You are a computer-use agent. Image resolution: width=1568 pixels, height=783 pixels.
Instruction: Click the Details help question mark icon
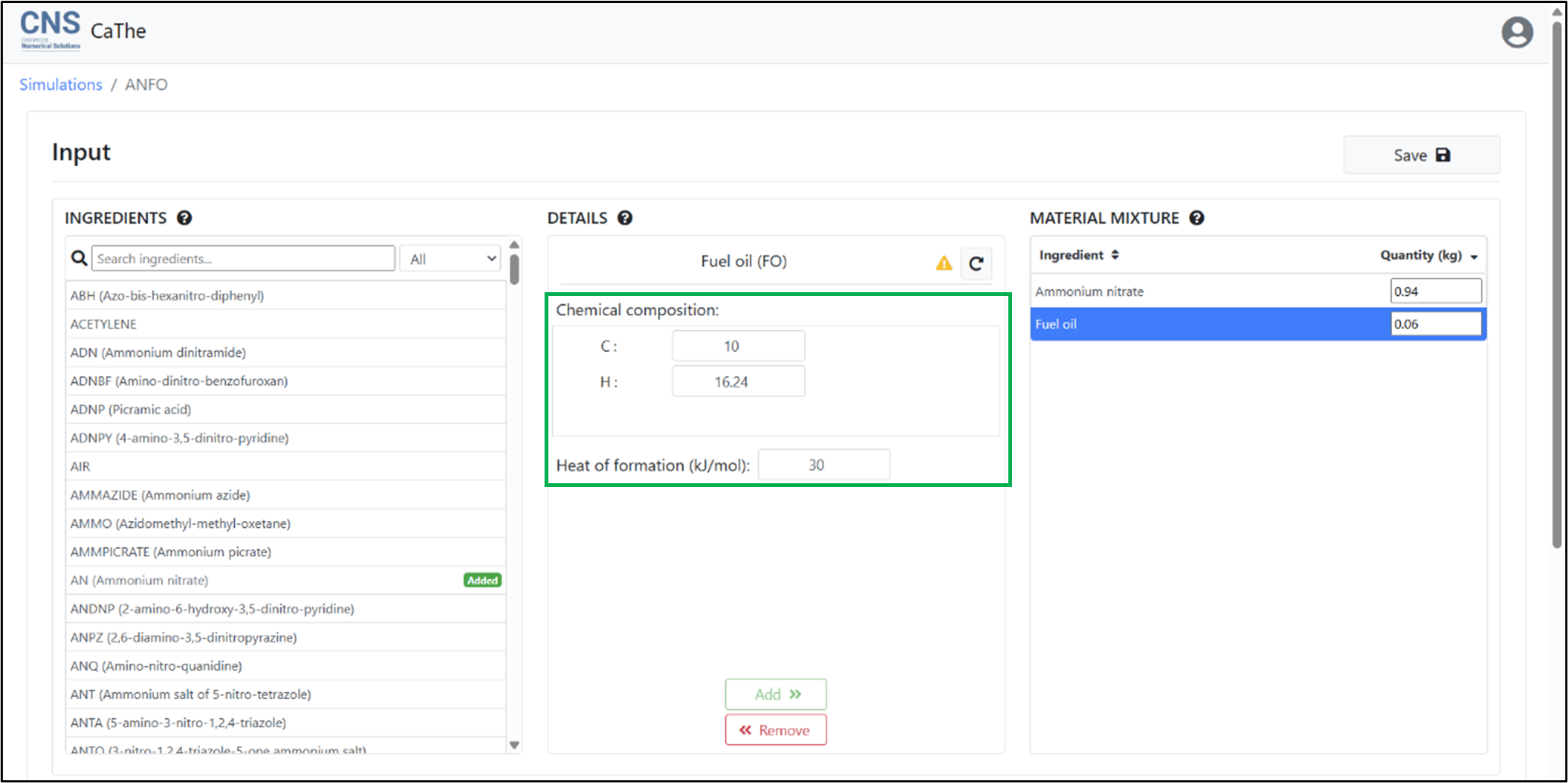pos(625,218)
